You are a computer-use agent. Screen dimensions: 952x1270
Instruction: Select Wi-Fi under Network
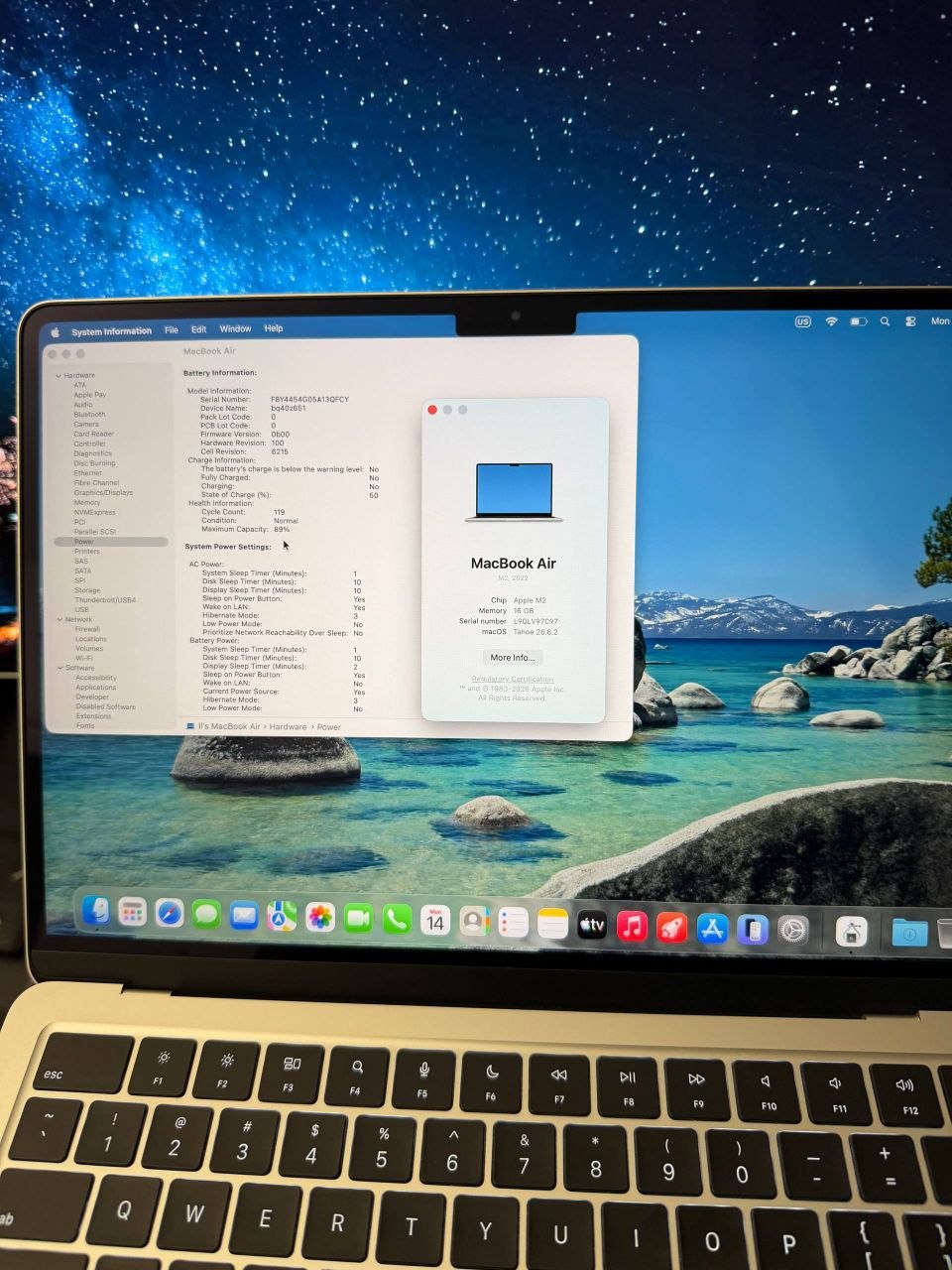pyautogui.click(x=84, y=659)
